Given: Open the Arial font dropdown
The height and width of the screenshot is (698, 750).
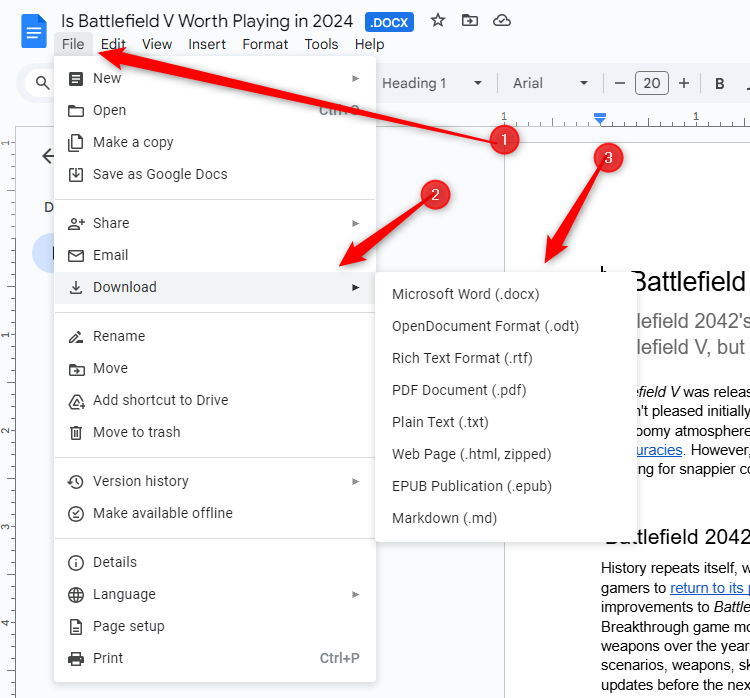Looking at the screenshot, I should (550, 83).
